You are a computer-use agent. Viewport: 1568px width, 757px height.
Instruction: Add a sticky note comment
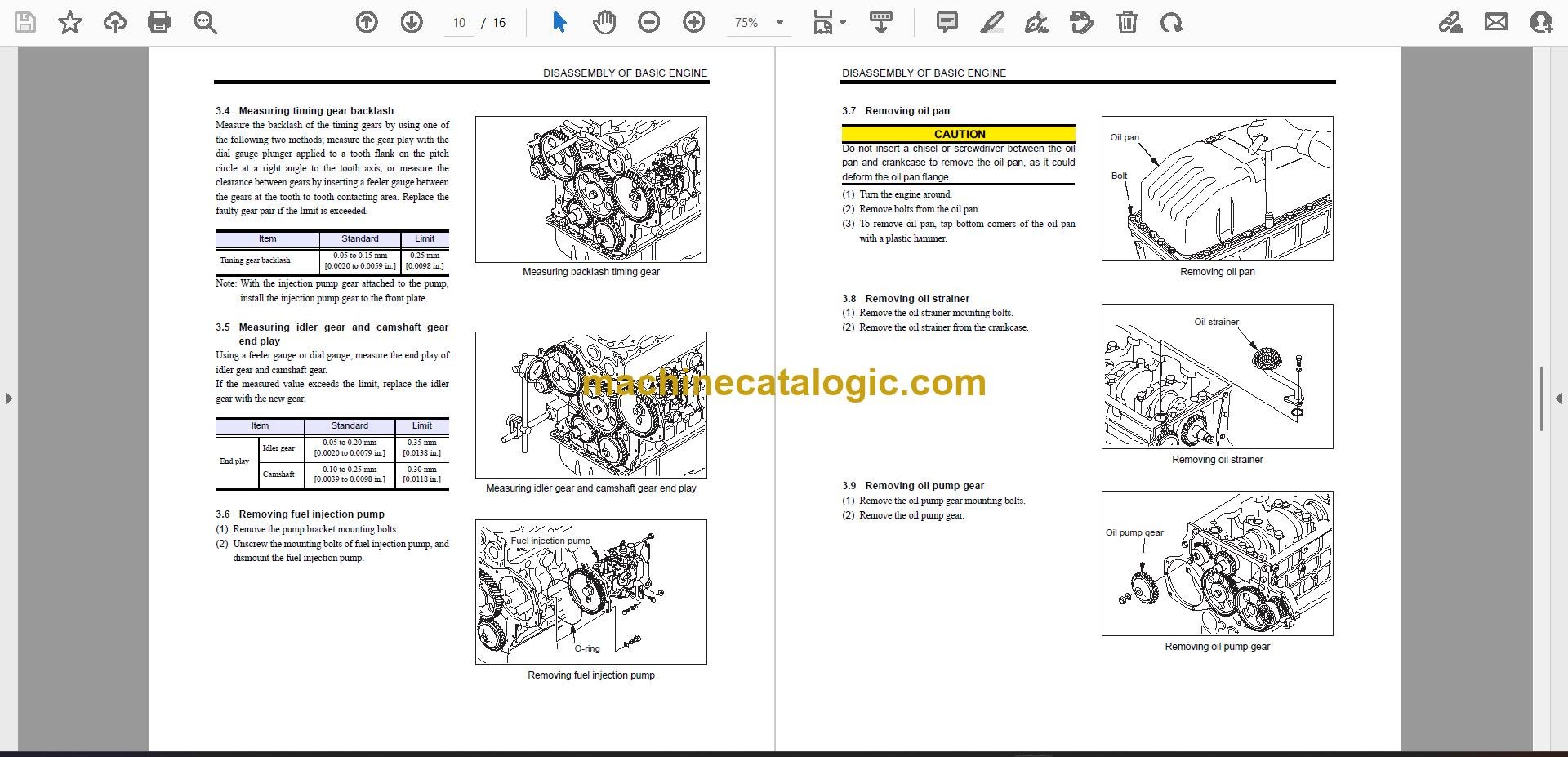(947, 22)
